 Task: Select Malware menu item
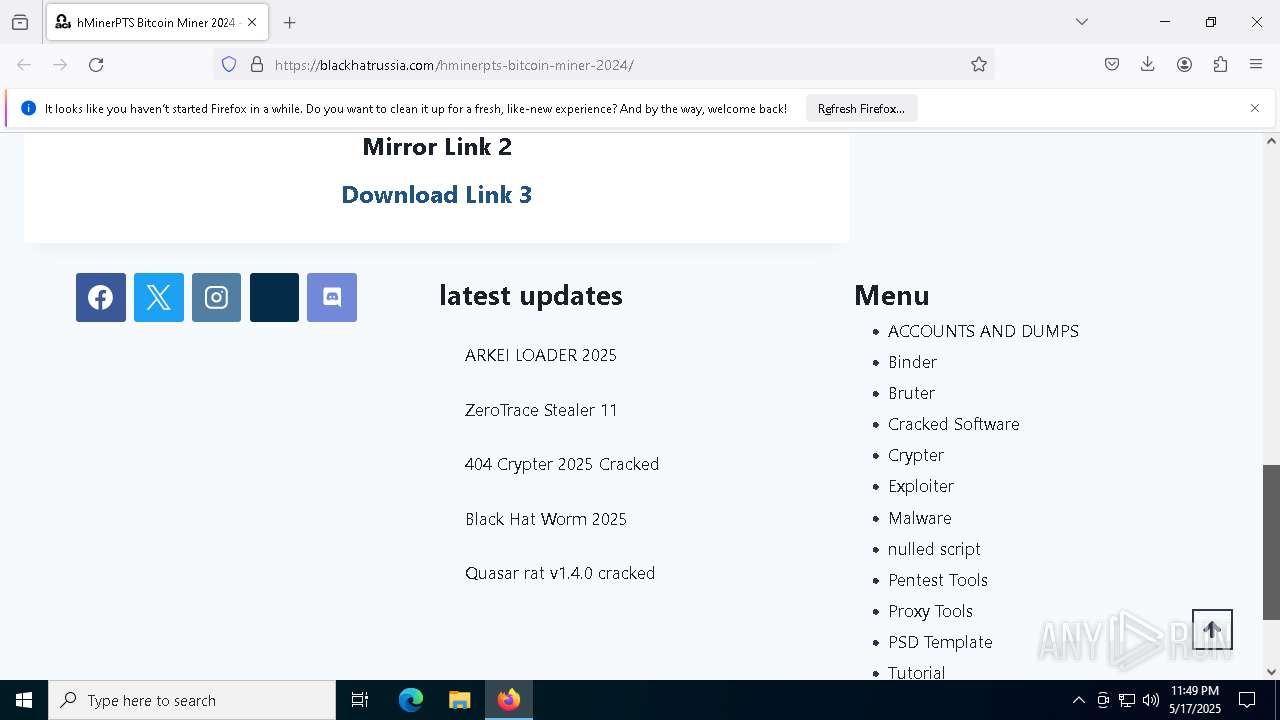920,518
